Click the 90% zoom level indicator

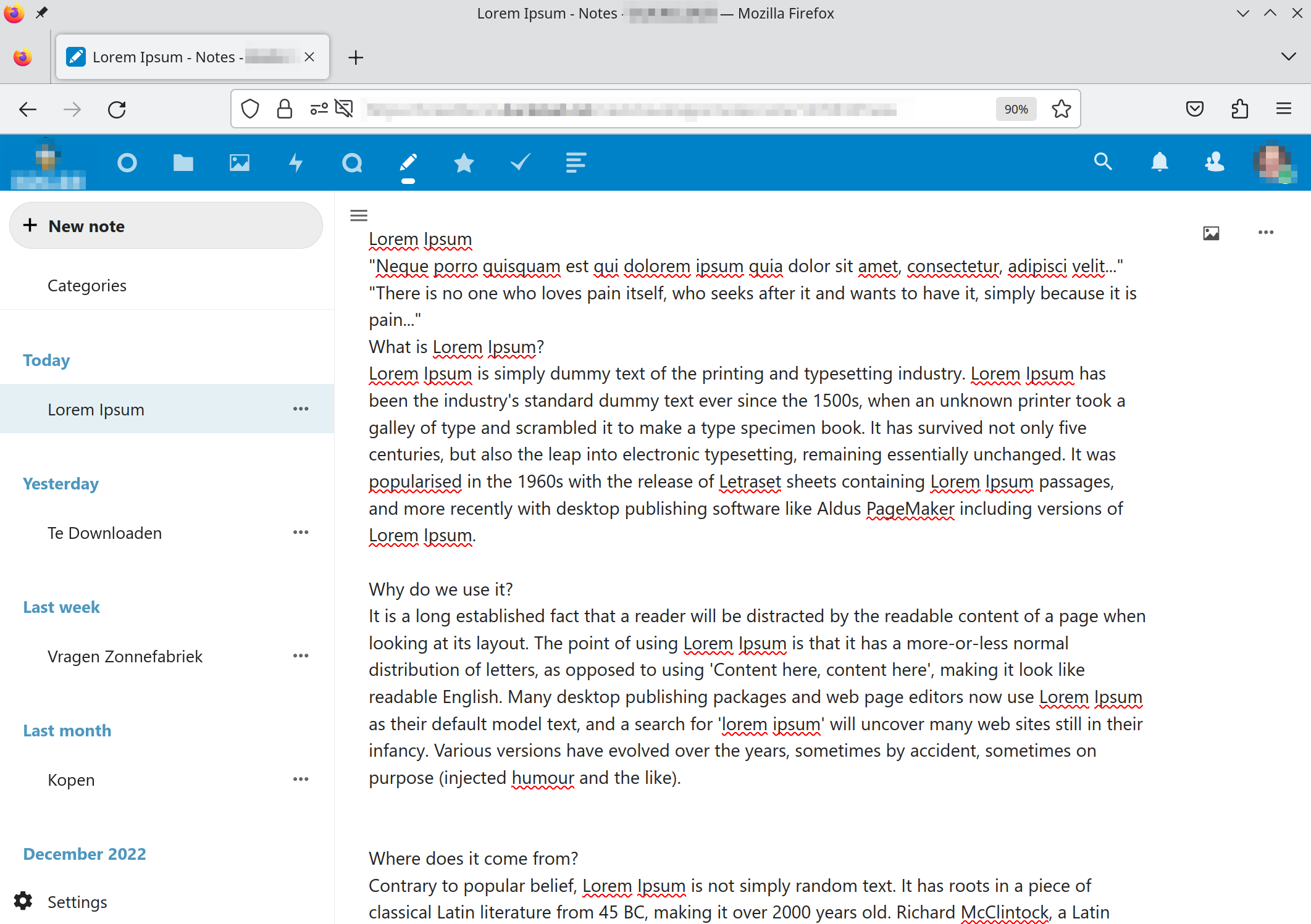click(x=1016, y=109)
